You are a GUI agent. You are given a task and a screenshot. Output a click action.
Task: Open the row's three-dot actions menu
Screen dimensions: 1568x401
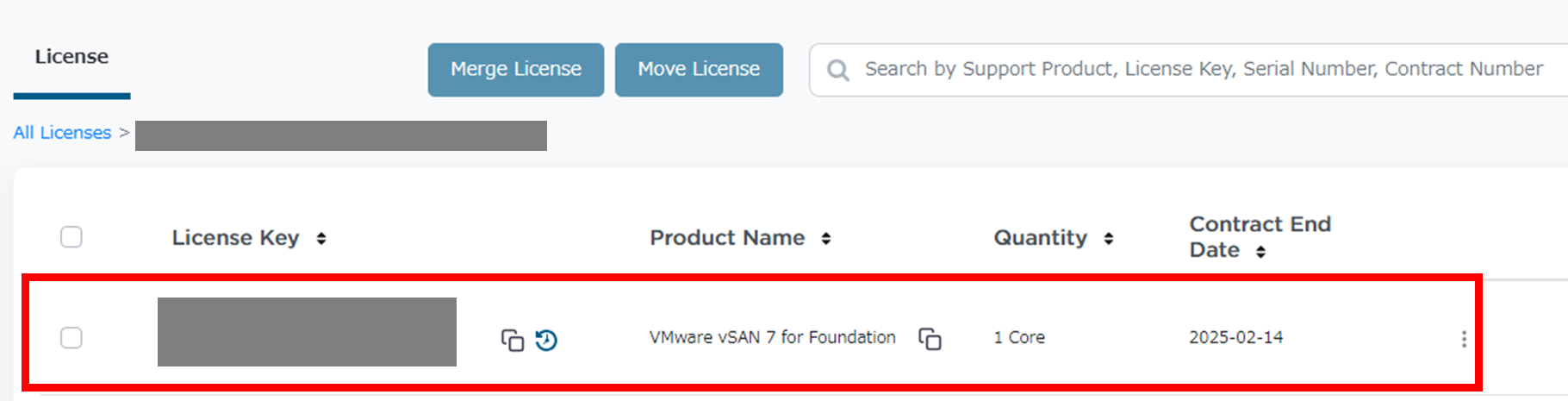pyautogui.click(x=1463, y=339)
